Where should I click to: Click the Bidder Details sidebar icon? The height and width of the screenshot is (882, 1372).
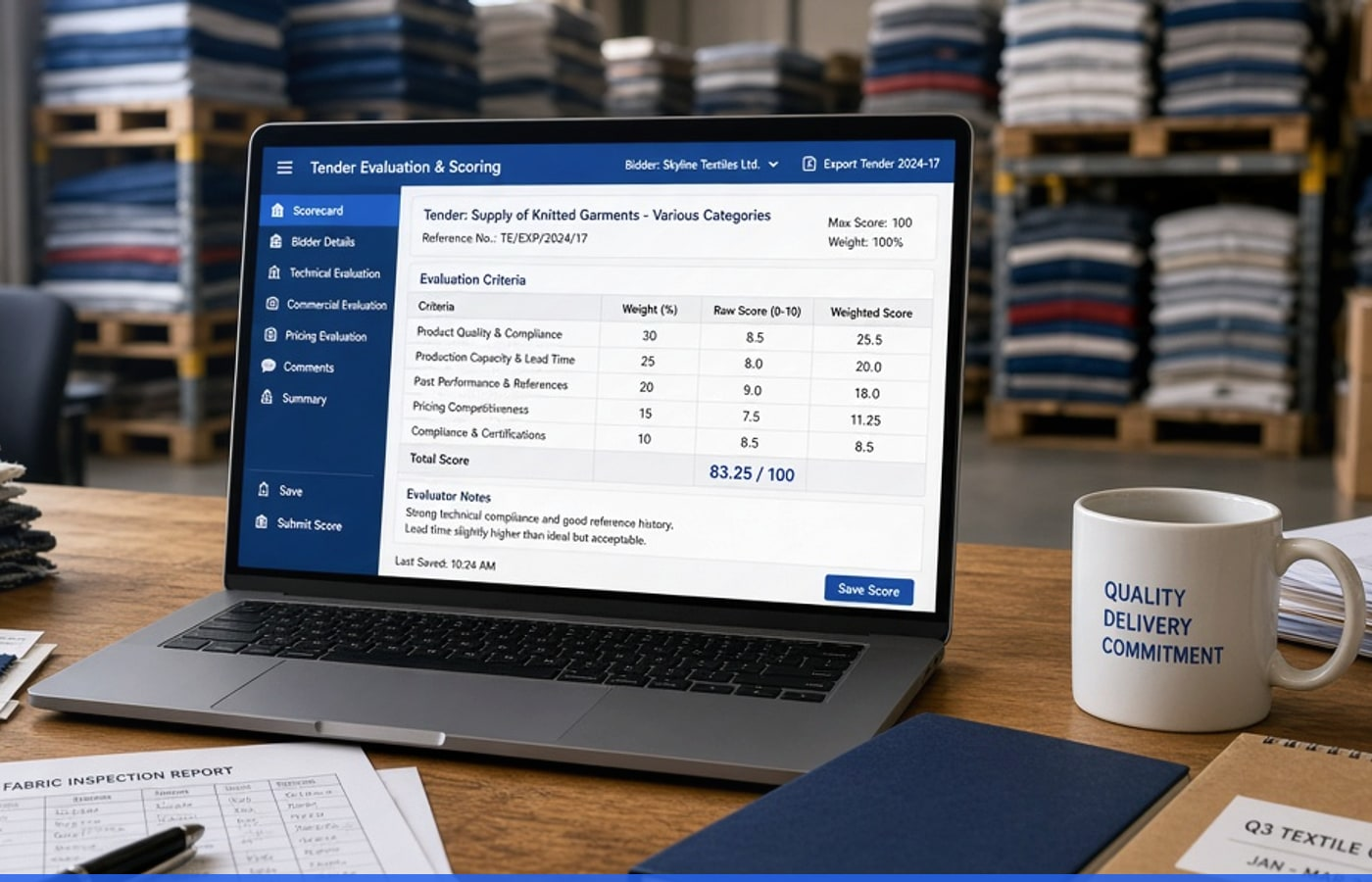pos(275,241)
